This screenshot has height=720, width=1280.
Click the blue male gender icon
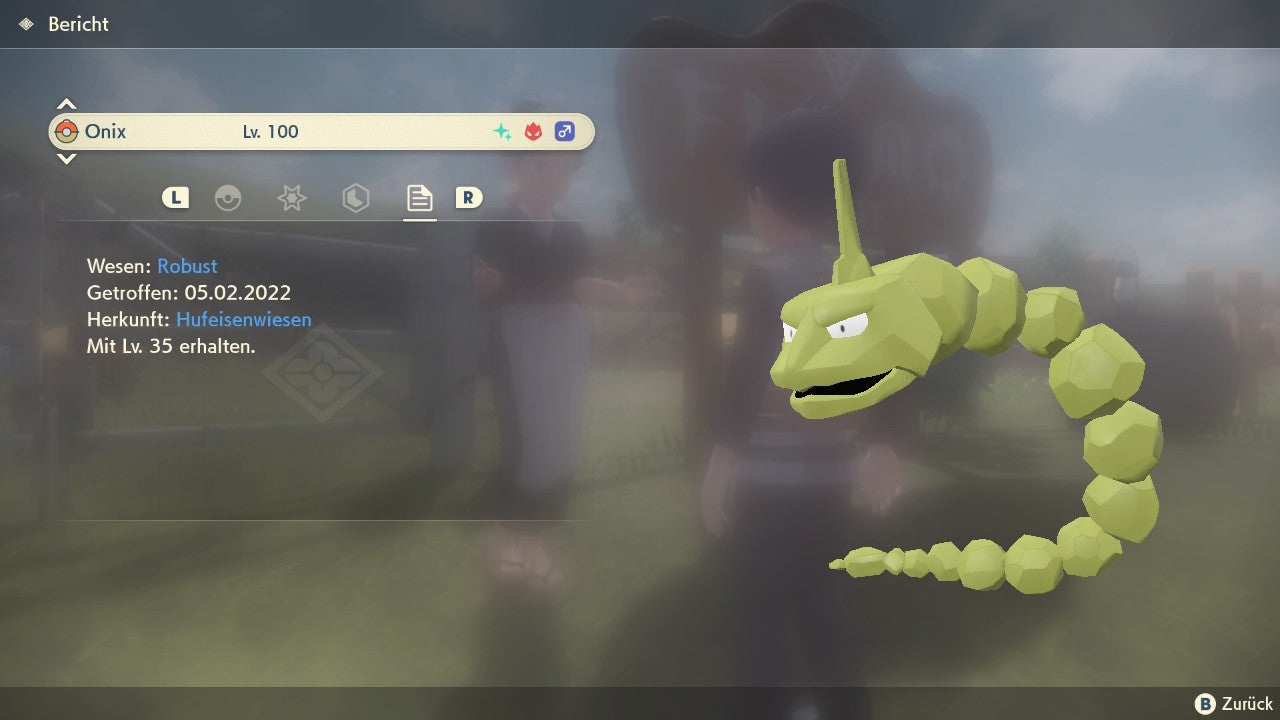[565, 132]
